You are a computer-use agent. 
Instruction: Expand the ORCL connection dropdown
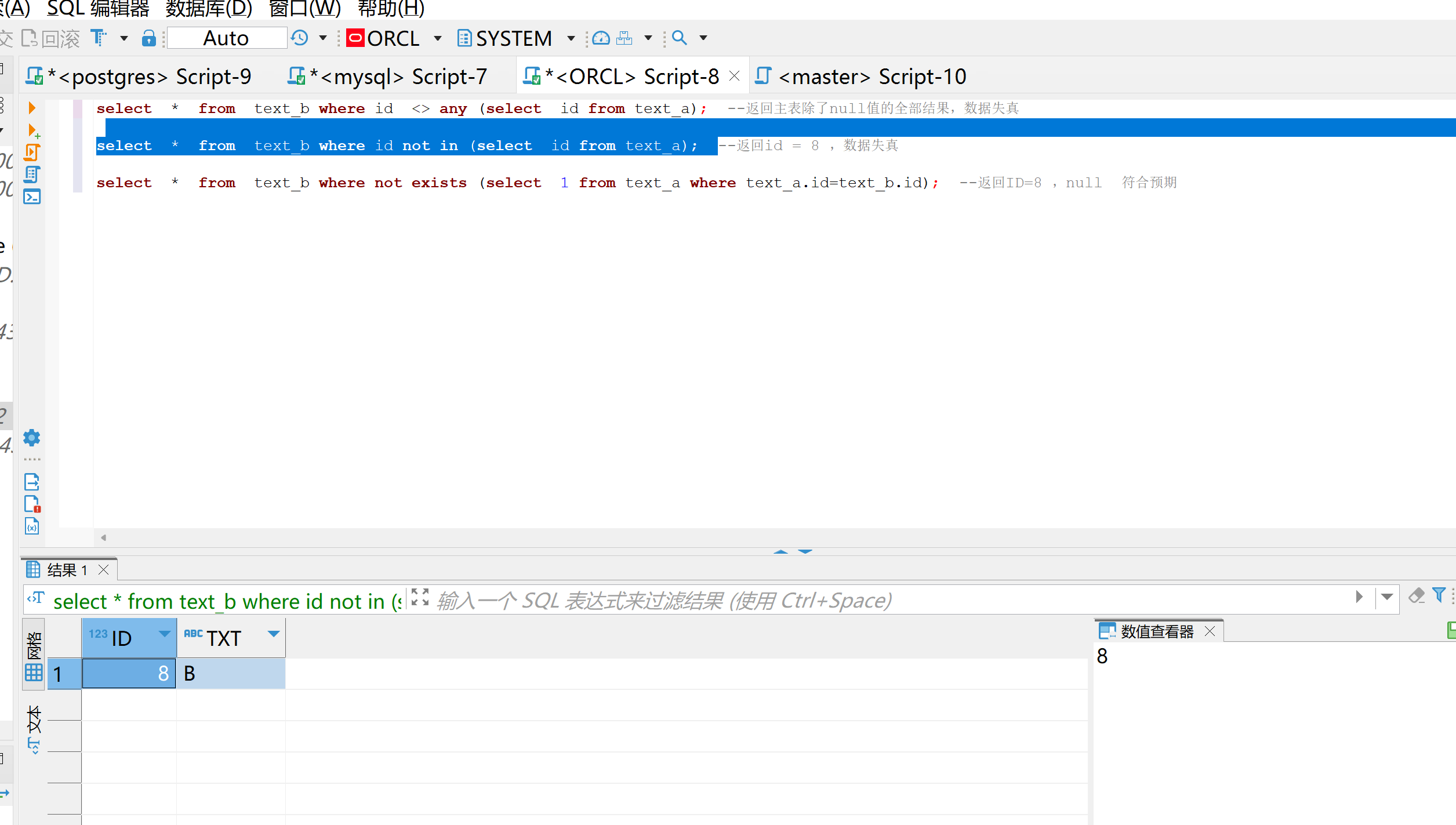[438, 38]
